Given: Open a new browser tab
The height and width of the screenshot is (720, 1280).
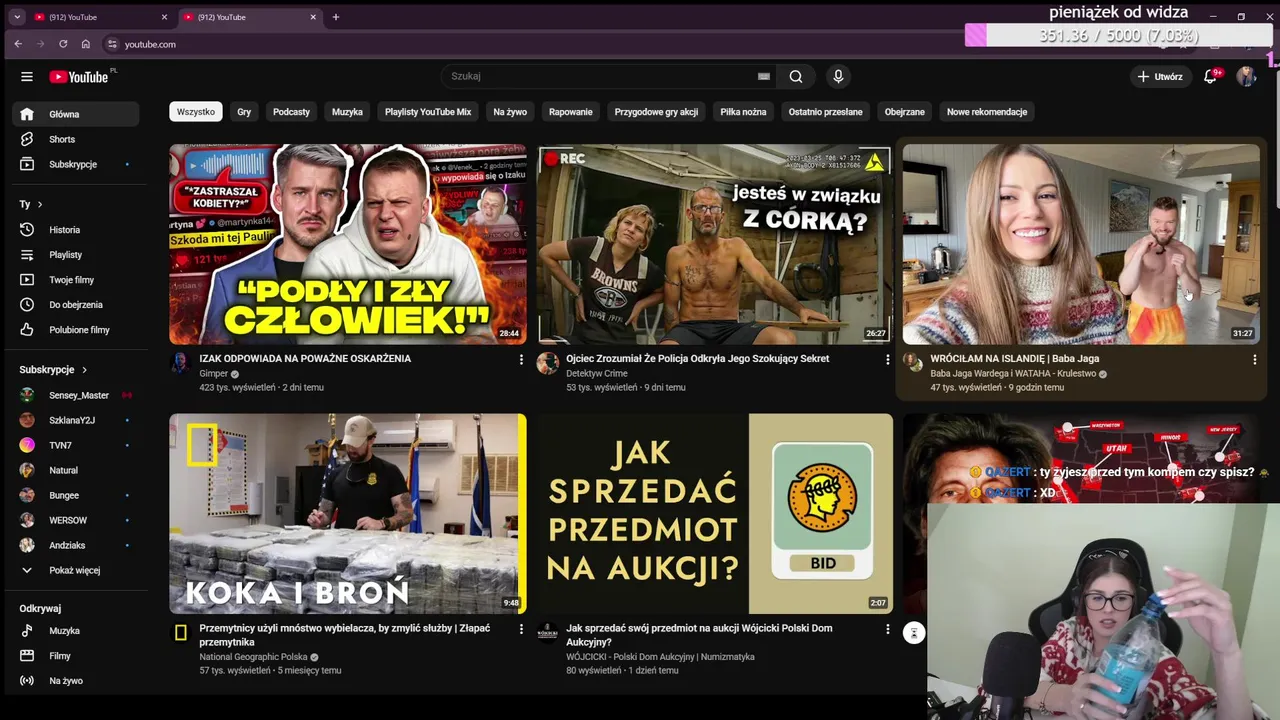Looking at the screenshot, I should pyautogui.click(x=336, y=17).
